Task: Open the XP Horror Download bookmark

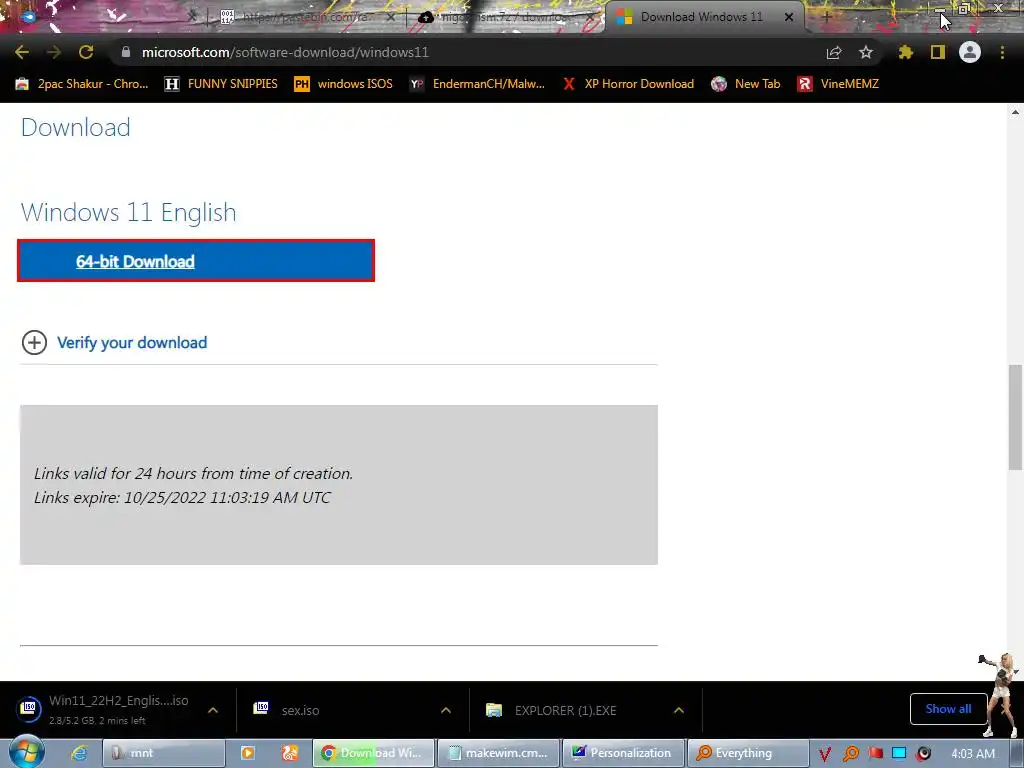Action: coord(628,84)
